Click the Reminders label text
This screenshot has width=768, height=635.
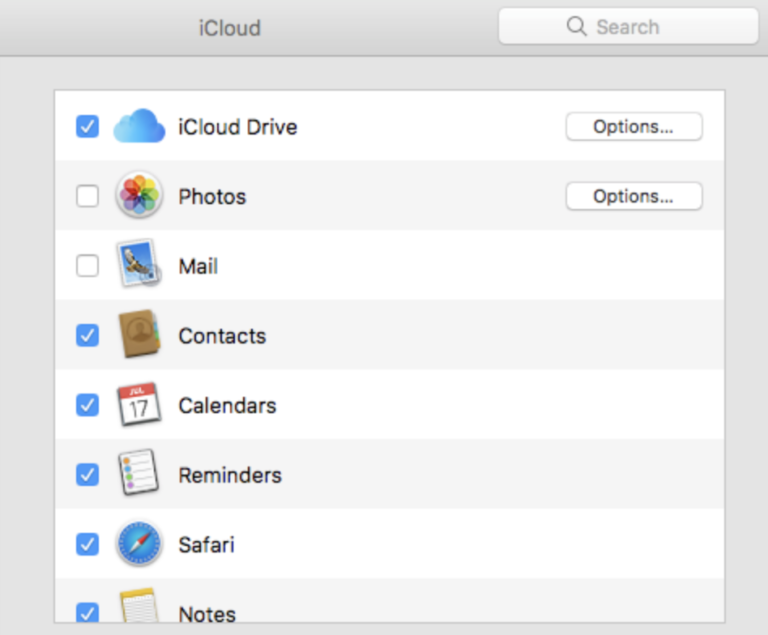point(230,475)
